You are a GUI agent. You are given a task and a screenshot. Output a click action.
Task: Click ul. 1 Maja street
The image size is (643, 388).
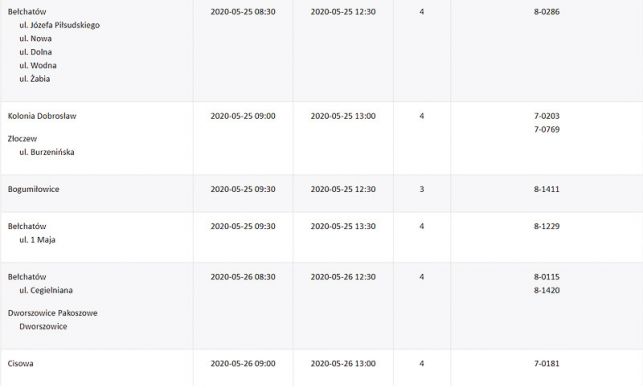tap(37, 240)
